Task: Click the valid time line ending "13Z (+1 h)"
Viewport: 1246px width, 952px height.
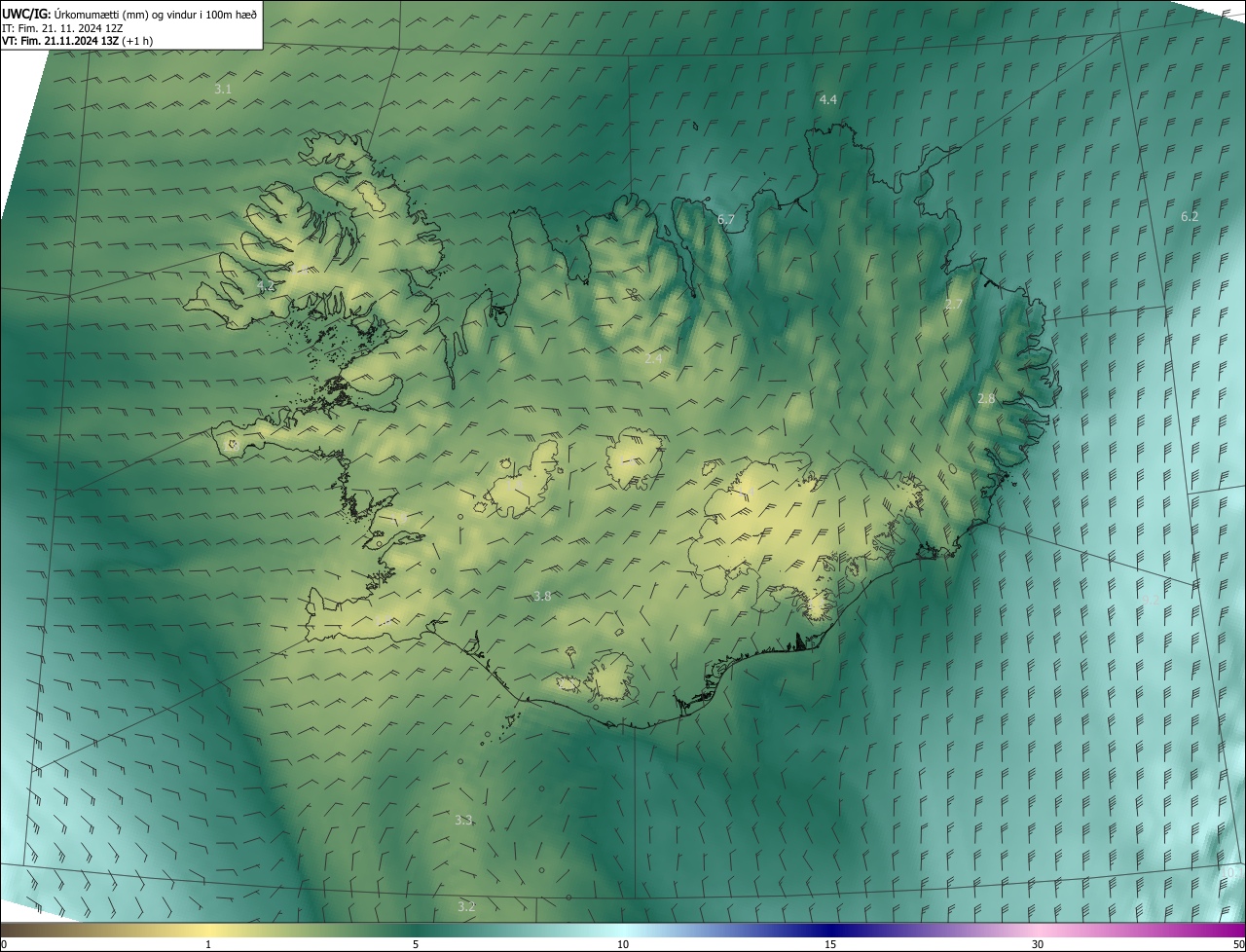Action: (x=77, y=41)
